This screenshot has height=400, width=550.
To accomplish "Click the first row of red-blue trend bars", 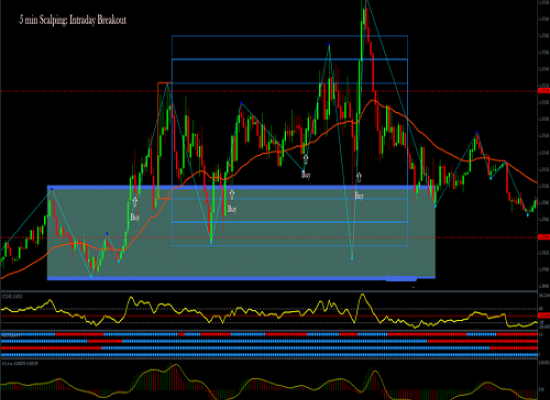I will pos(269,334).
